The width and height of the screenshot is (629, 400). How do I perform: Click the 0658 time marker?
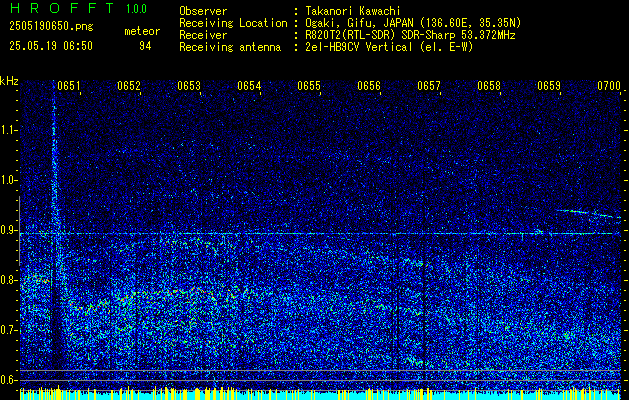(489, 86)
